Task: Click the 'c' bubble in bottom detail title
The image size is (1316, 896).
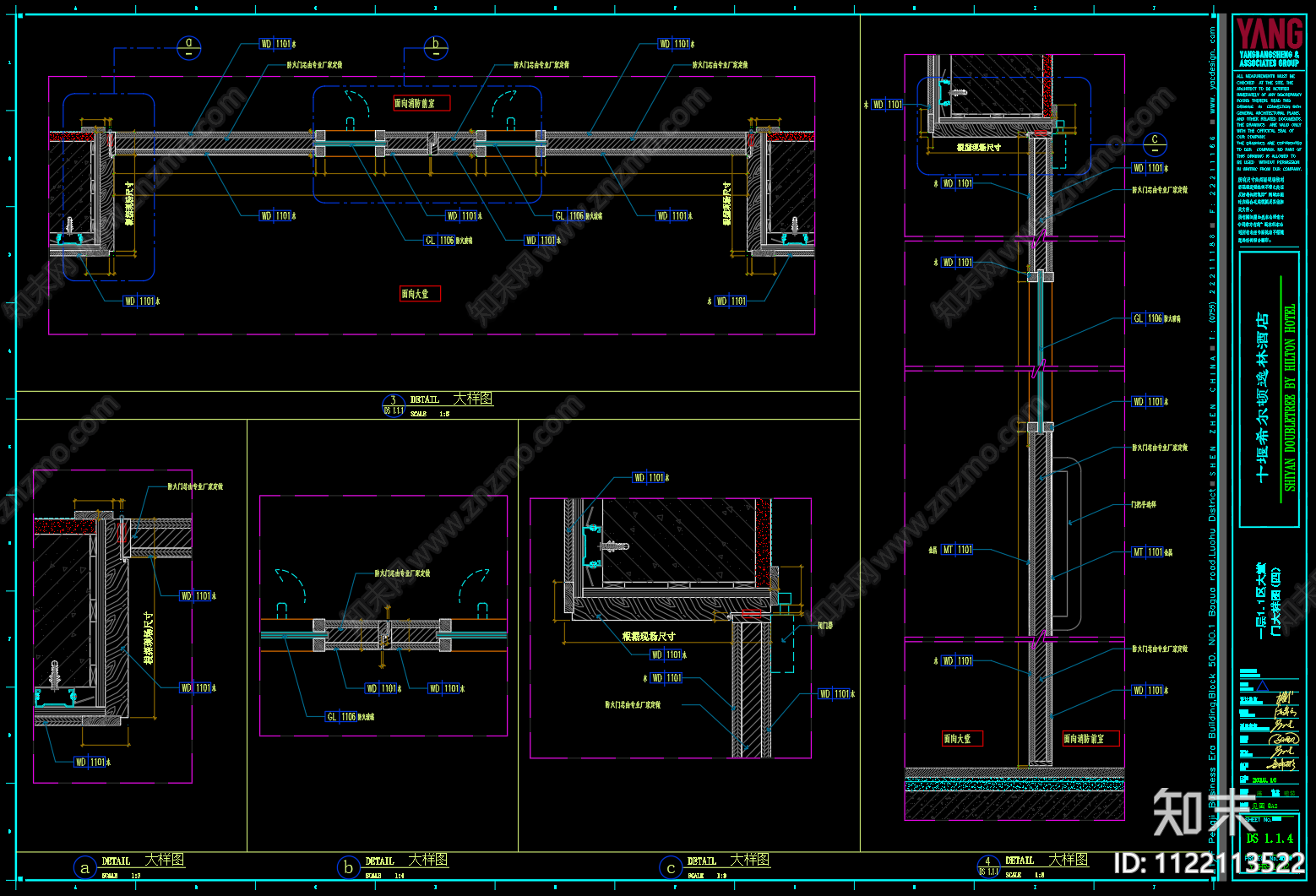Action: coord(671,867)
